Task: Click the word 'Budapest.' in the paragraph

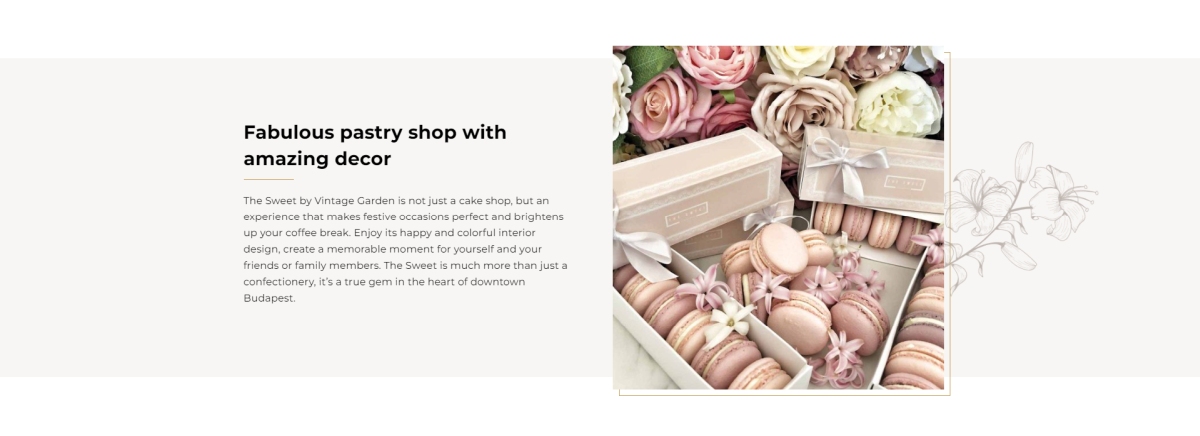Action: (270, 298)
